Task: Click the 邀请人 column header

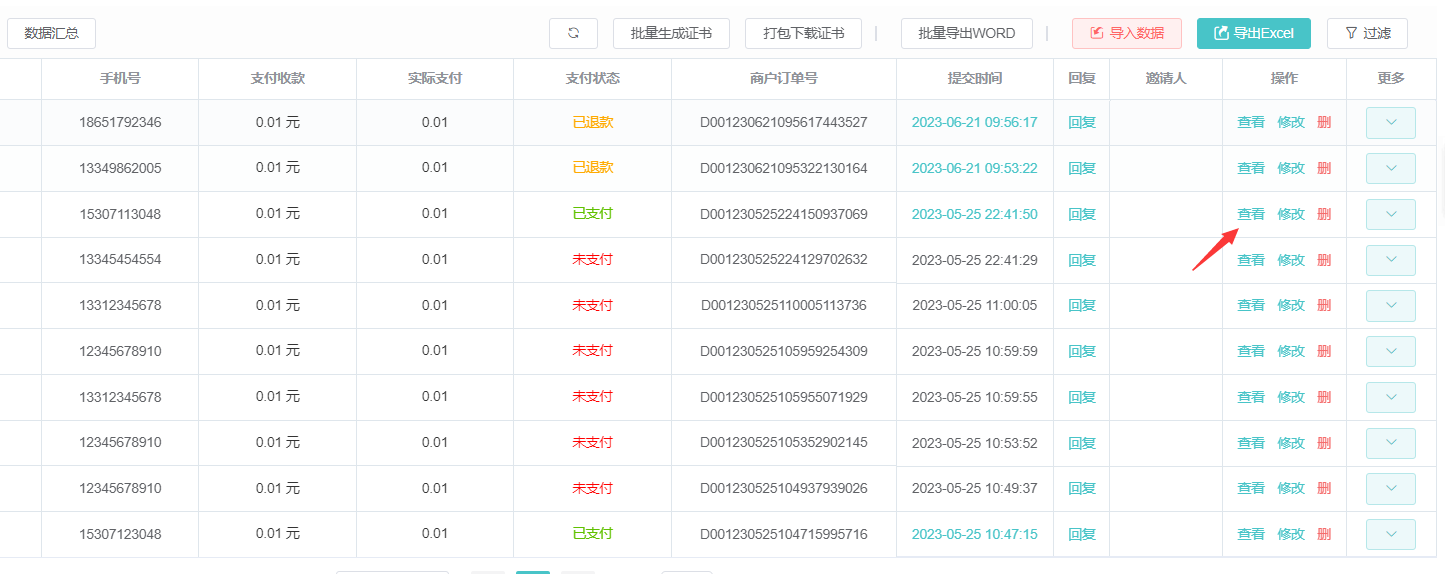Action: tap(1165, 78)
